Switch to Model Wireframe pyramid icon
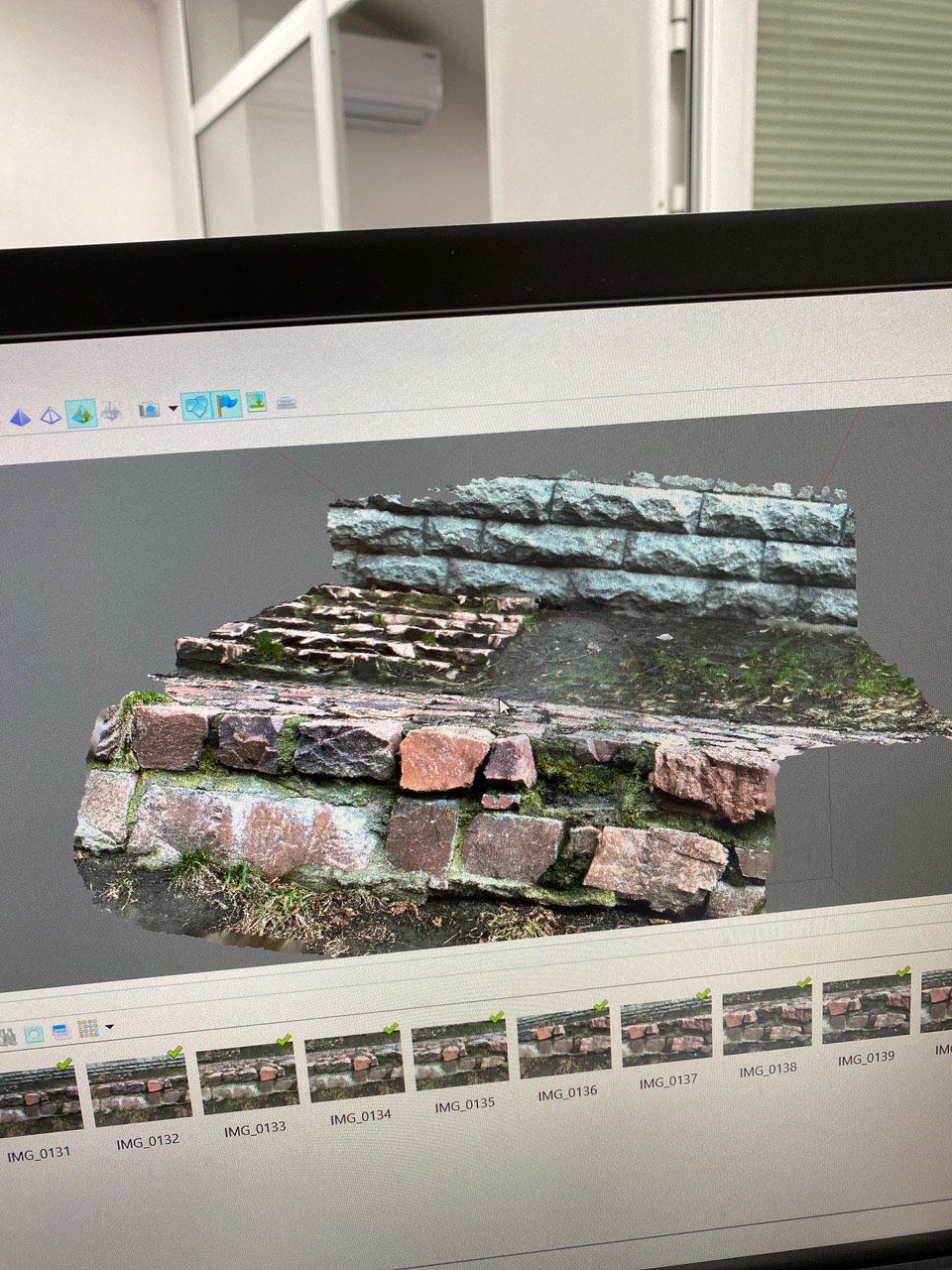The height and width of the screenshot is (1270, 952). coord(50,416)
